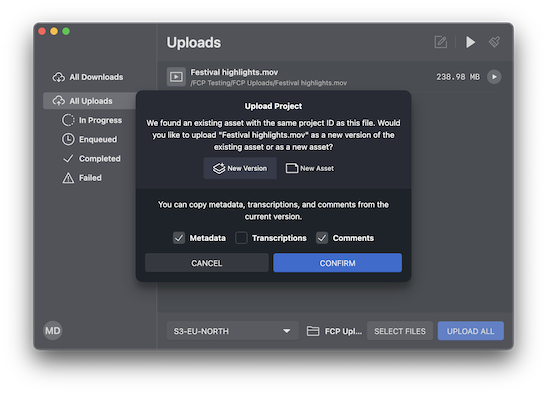Image resolution: width=547 pixels, height=394 pixels.
Task: Click the clear/brush icon in Uploads header
Action: point(494,42)
